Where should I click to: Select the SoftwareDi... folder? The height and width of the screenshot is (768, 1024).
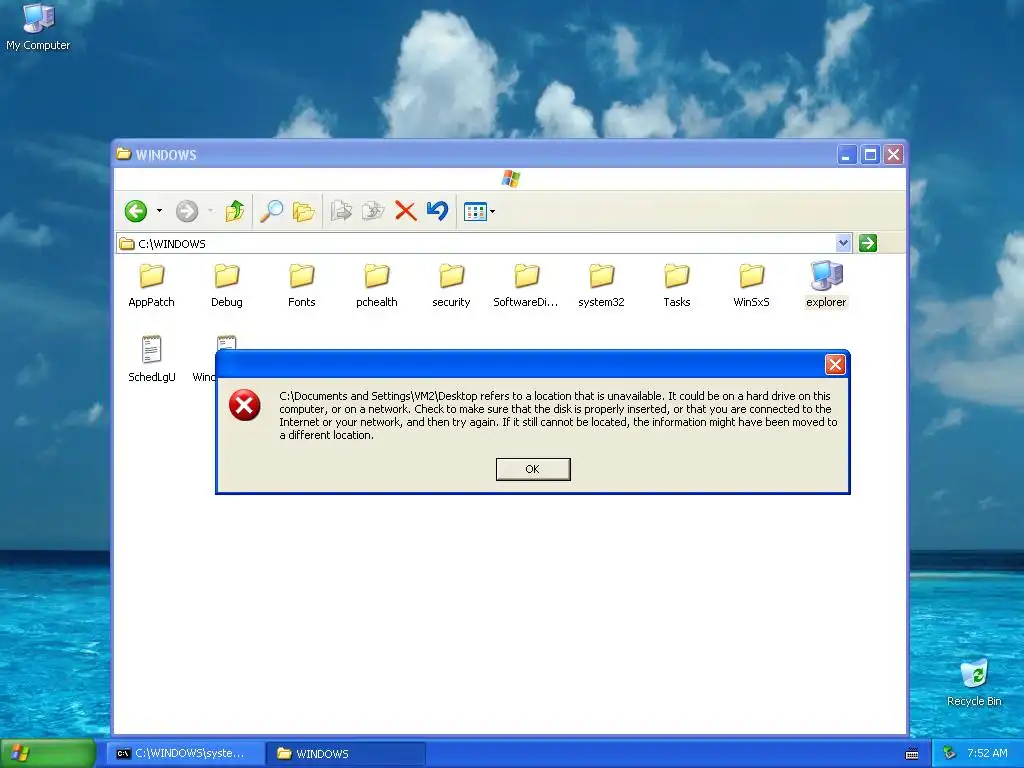(x=526, y=285)
